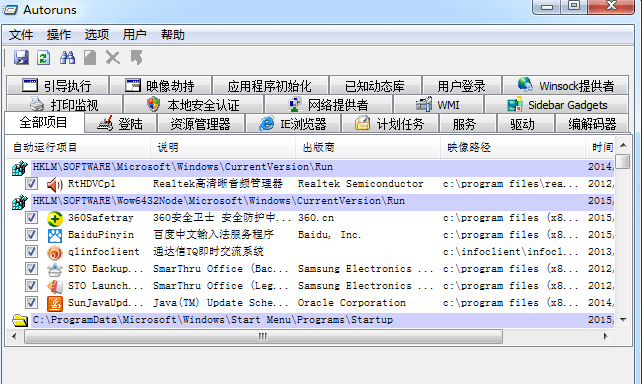The height and width of the screenshot is (384, 642).
Task: Disable the qlinfoclient entry checkbox
Action: point(31,252)
